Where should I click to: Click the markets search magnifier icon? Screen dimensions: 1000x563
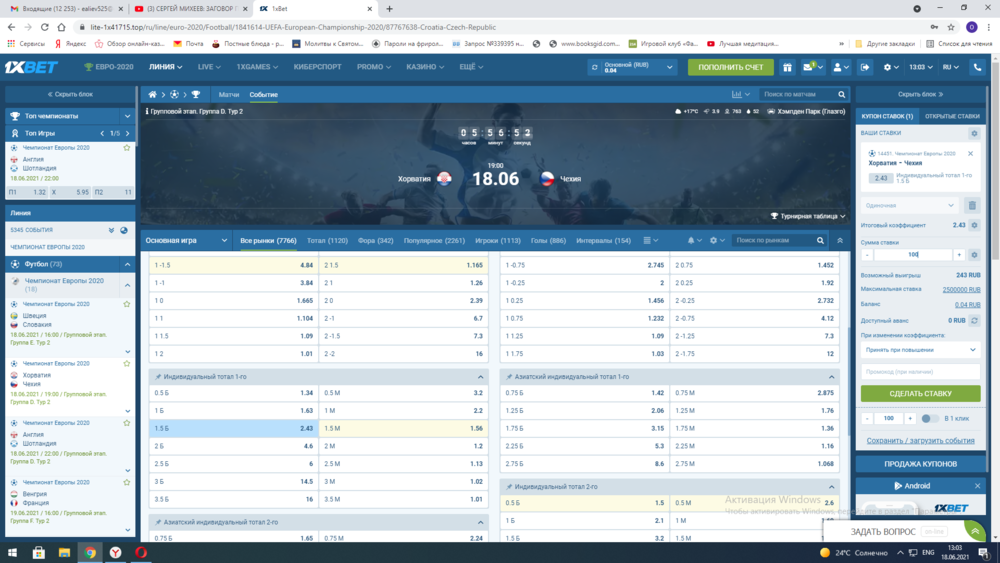[x=821, y=240]
